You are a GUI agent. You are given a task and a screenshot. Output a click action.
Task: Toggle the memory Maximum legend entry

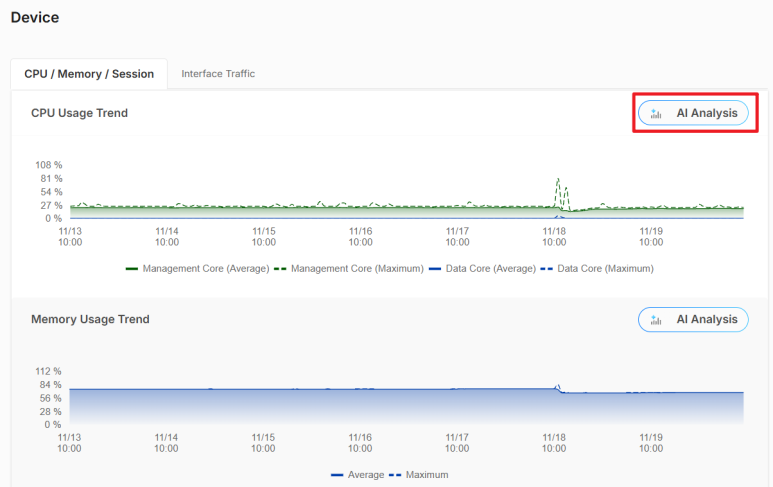click(x=418, y=475)
